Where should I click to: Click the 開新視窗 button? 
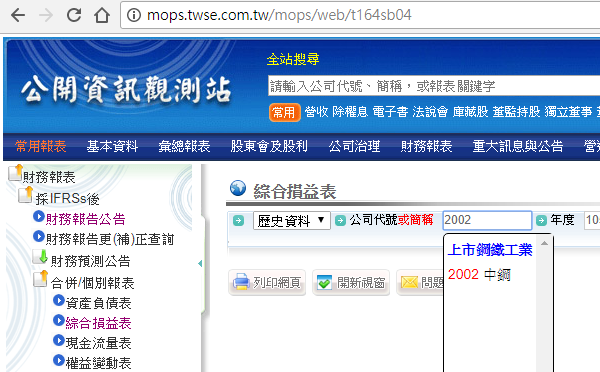351,283
